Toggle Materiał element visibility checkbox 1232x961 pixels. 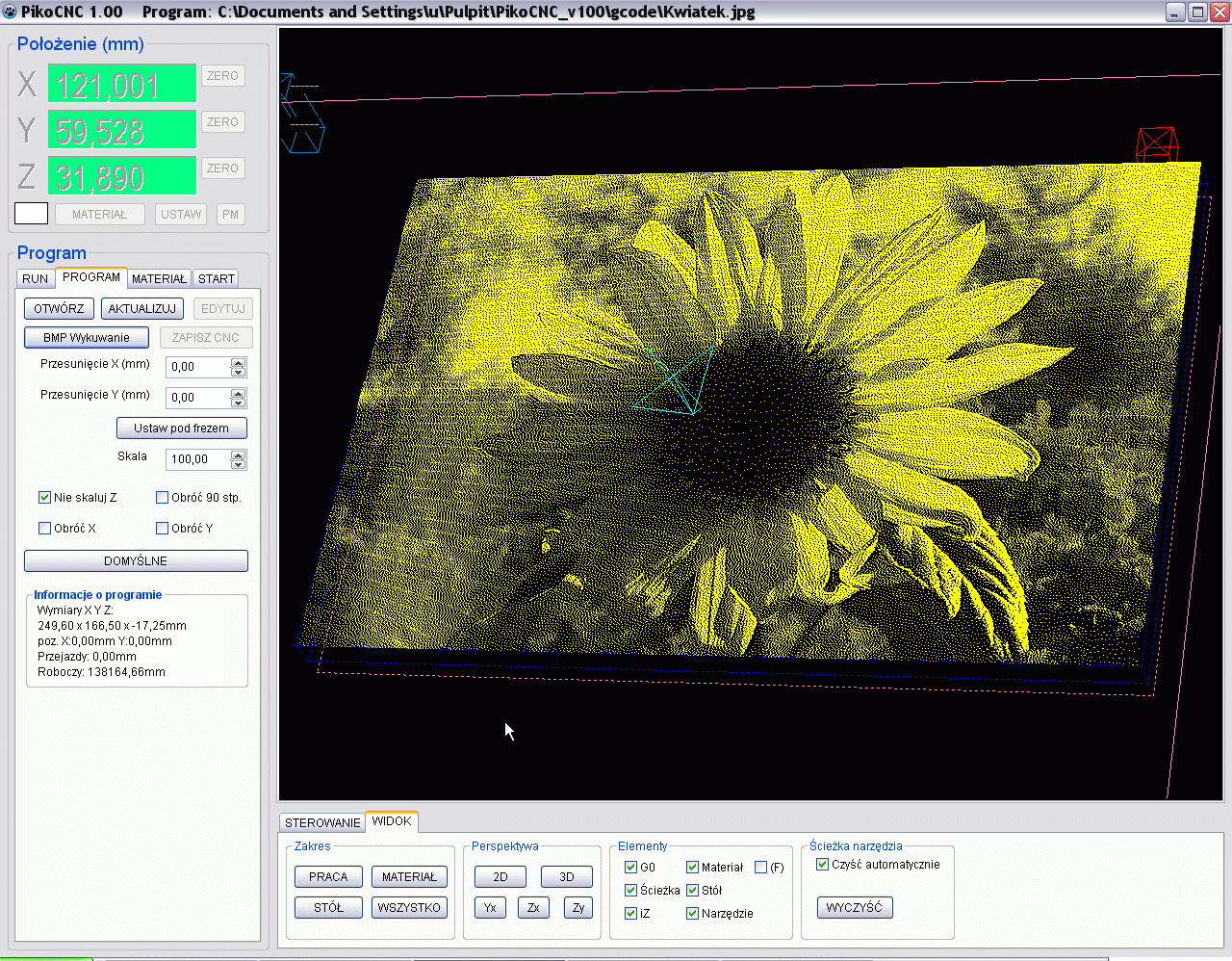(692, 868)
